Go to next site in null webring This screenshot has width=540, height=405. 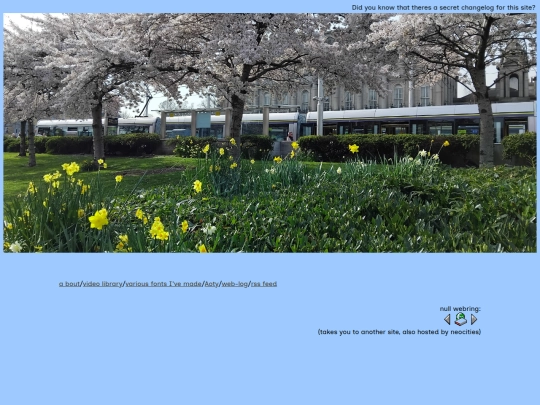coord(474,320)
